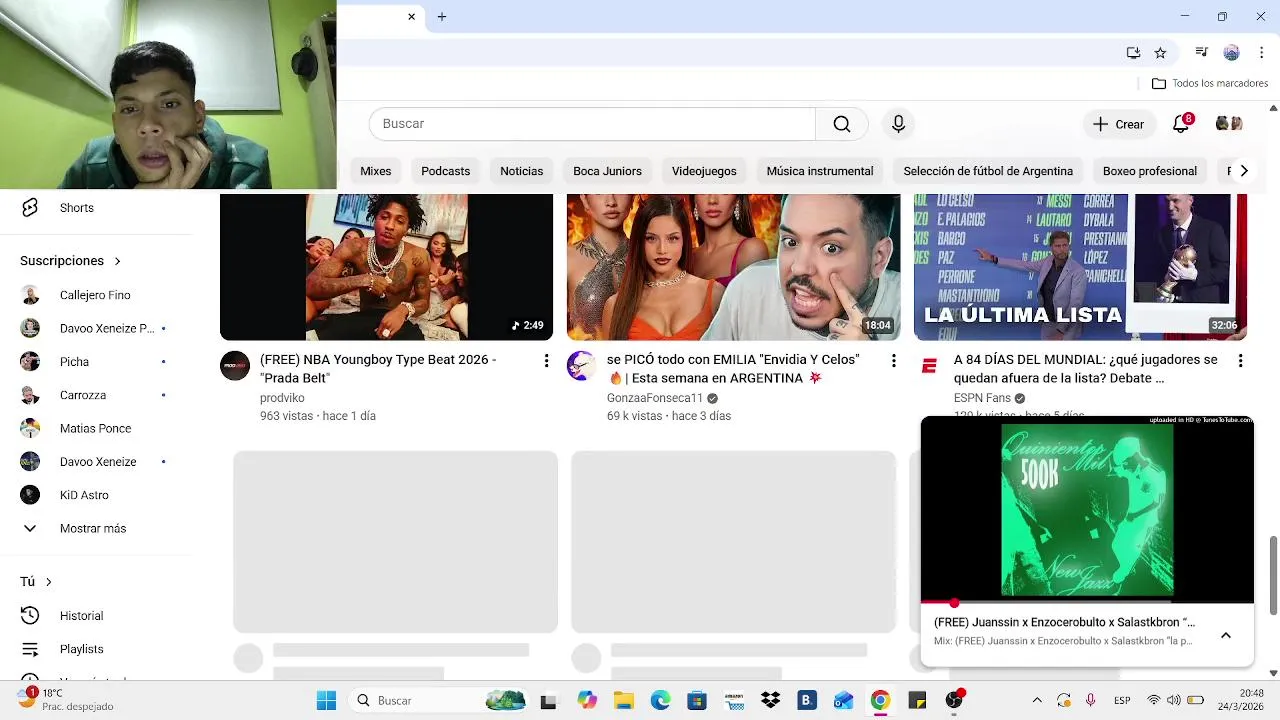The height and width of the screenshot is (720, 1280).
Task: Open options for the MUNDIAL debate video
Action: (x=1240, y=360)
